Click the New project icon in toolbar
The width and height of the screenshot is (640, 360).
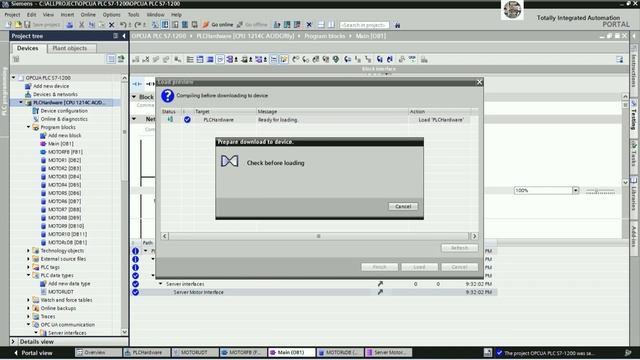[x=9, y=25]
